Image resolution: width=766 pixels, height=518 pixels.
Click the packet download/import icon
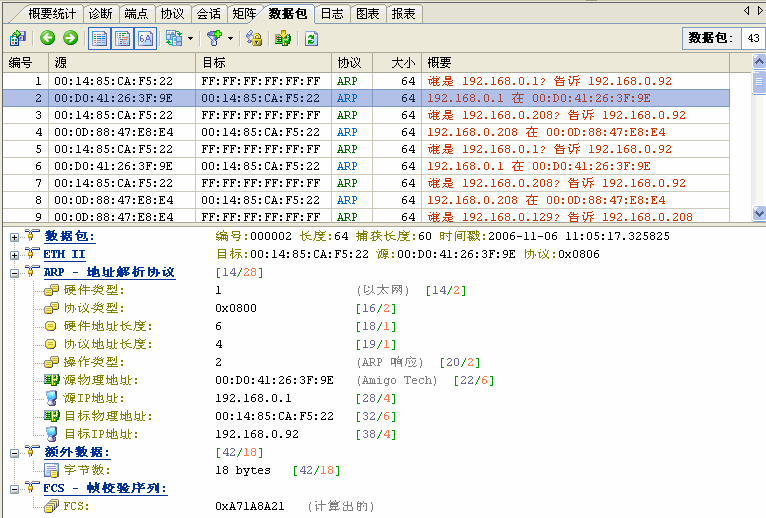(283, 38)
